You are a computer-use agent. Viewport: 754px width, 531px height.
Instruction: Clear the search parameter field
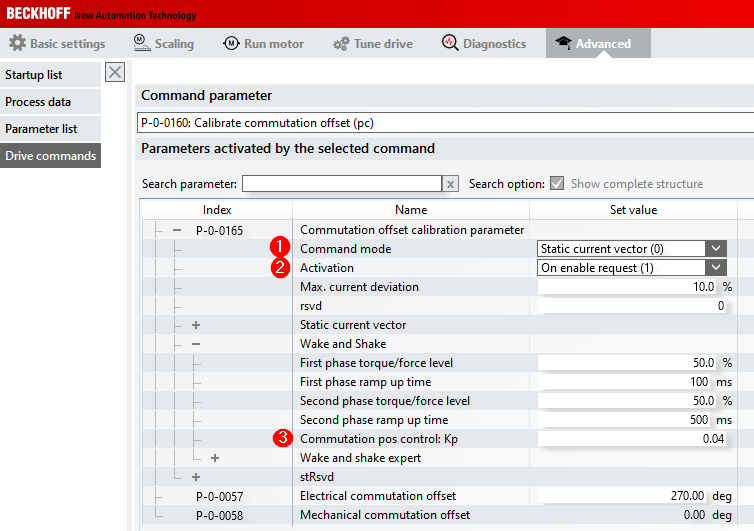pyautogui.click(x=451, y=184)
